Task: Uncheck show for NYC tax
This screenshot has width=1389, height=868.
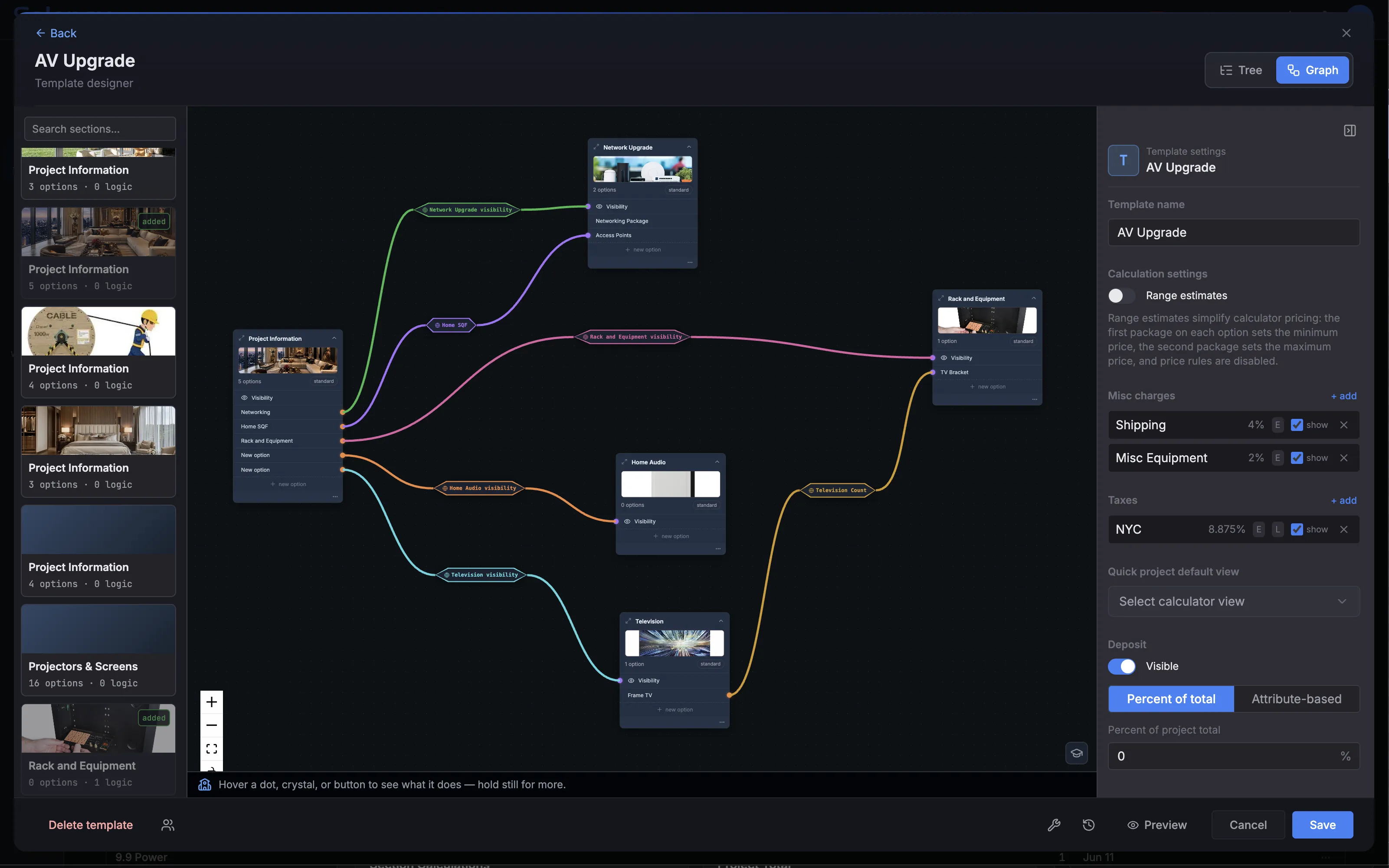Action: 1297,529
